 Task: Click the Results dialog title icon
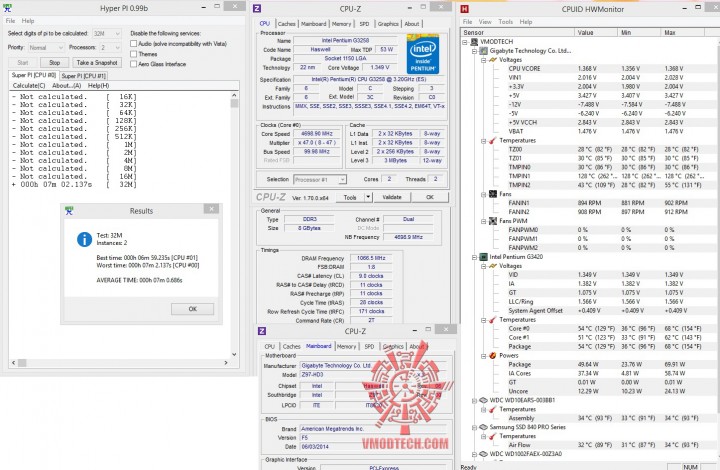coord(69,211)
